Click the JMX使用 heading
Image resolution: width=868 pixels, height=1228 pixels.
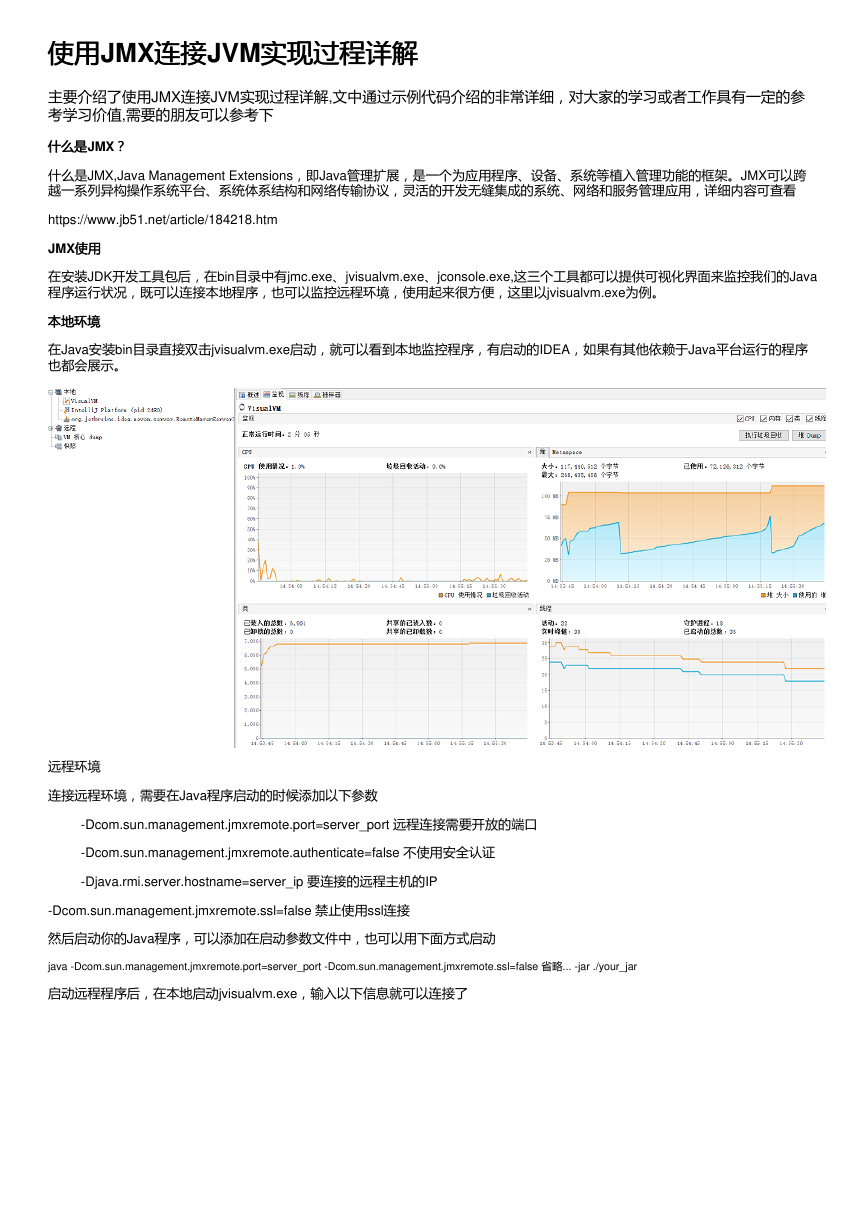(74, 248)
